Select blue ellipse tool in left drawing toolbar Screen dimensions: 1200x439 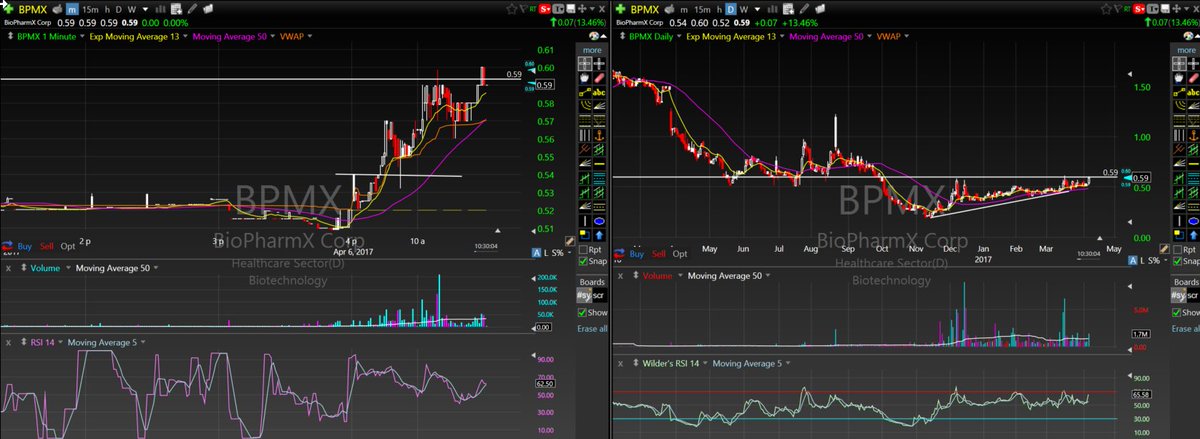[597, 221]
